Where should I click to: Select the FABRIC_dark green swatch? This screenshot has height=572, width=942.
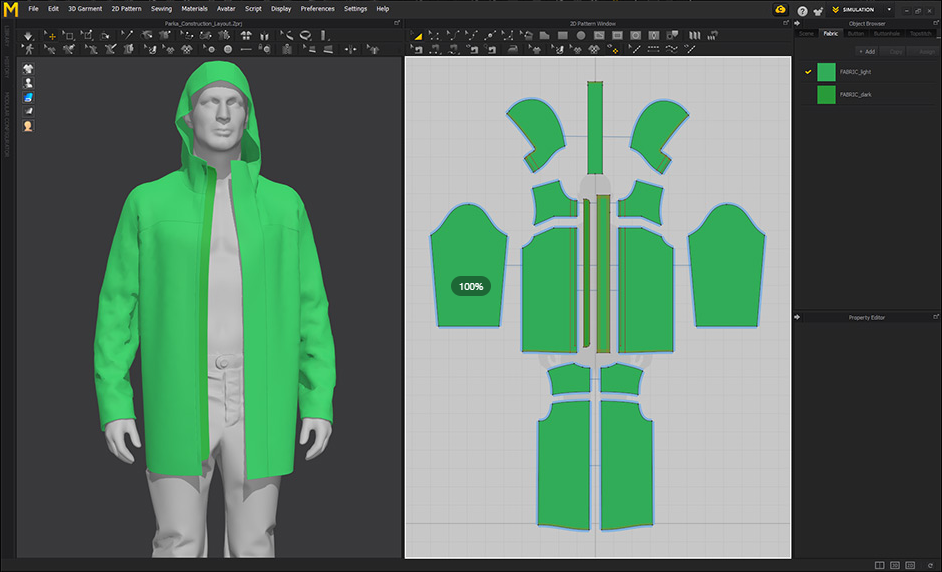826,94
